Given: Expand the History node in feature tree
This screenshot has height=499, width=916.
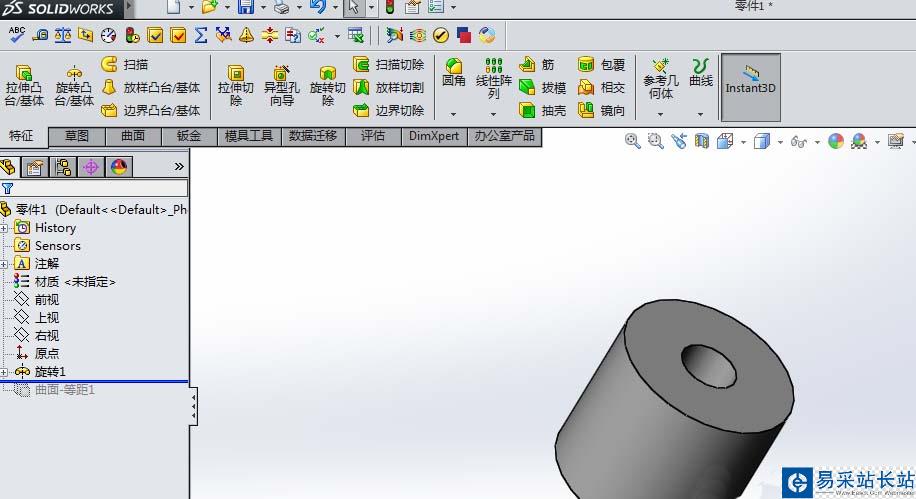Looking at the screenshot, I should point(4,228).
